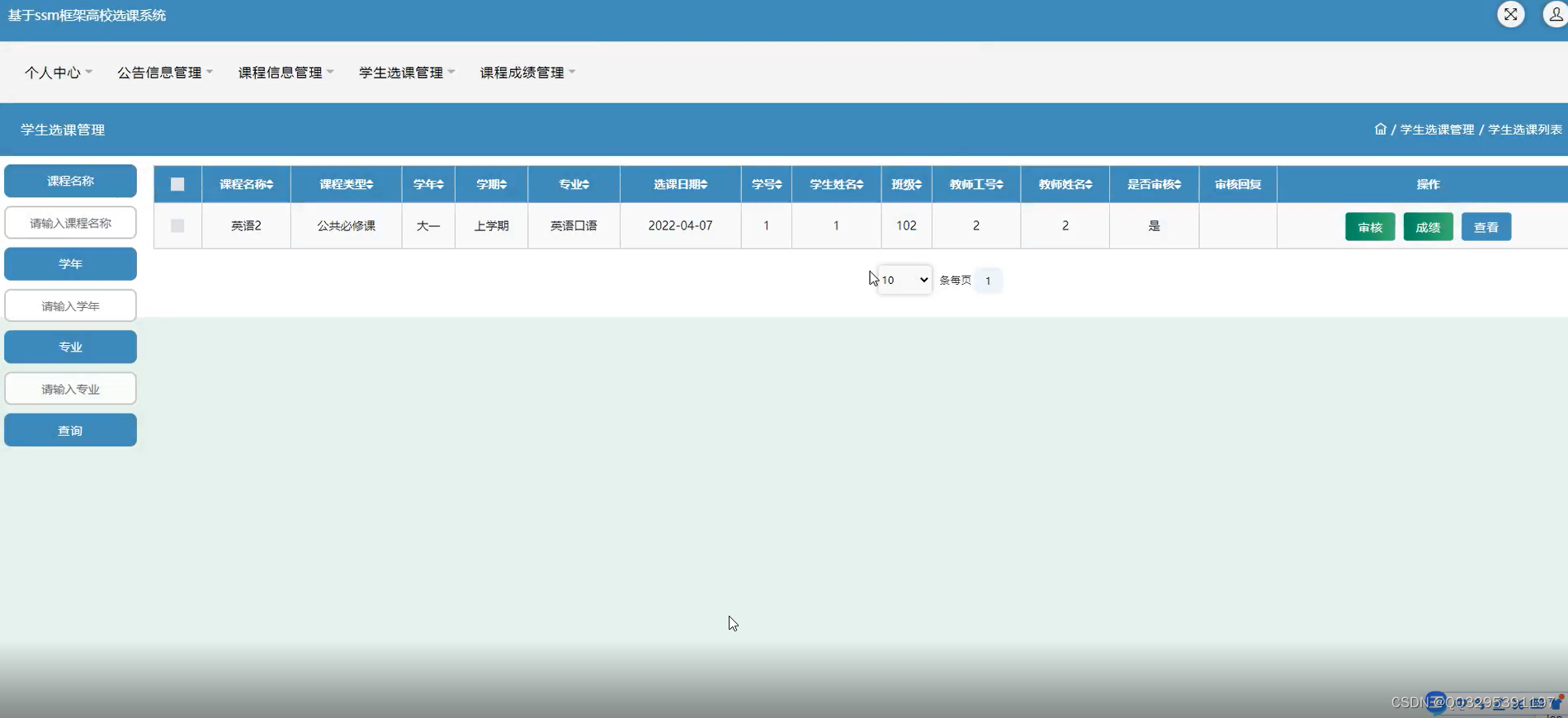Expand the 课程成绩管理 menu
The height and width of the screenshot is (718, 1568).
click(528, 73)
